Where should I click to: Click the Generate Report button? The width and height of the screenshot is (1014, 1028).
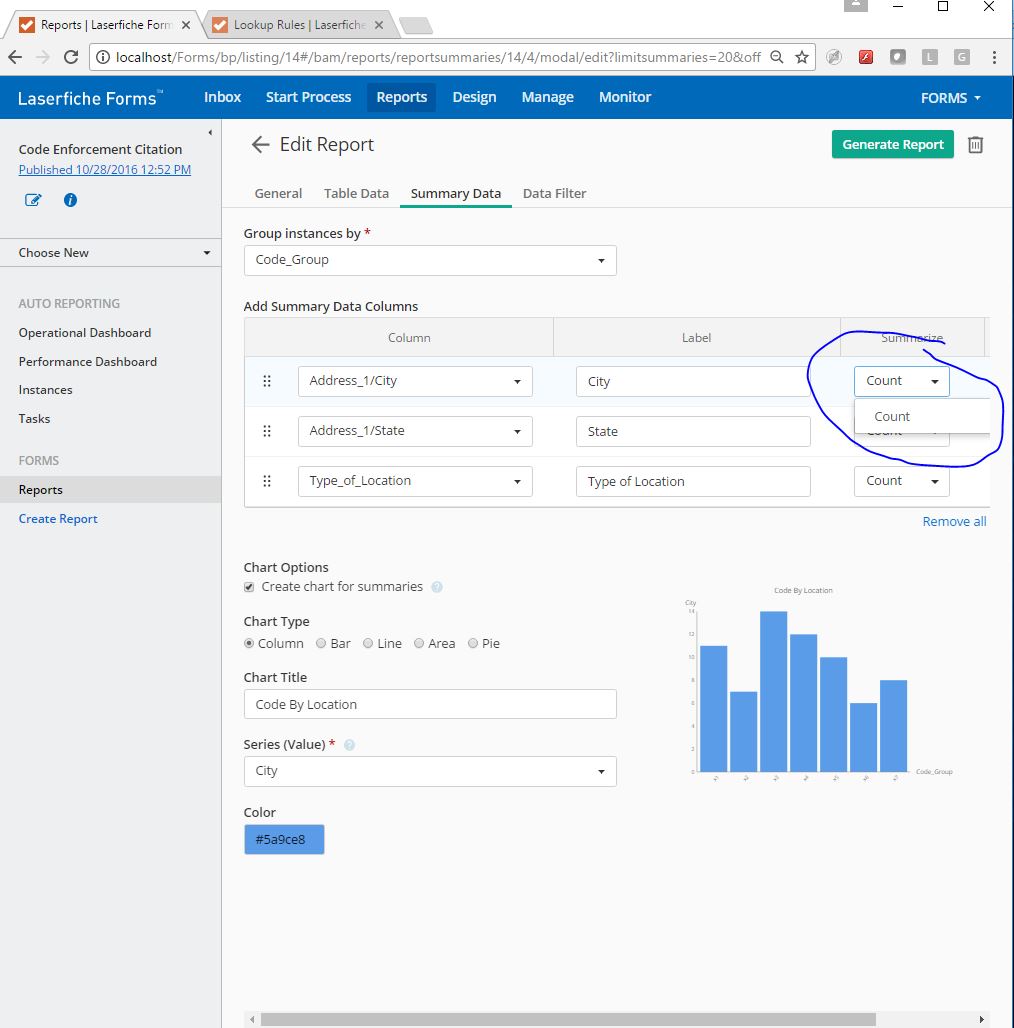892,144
